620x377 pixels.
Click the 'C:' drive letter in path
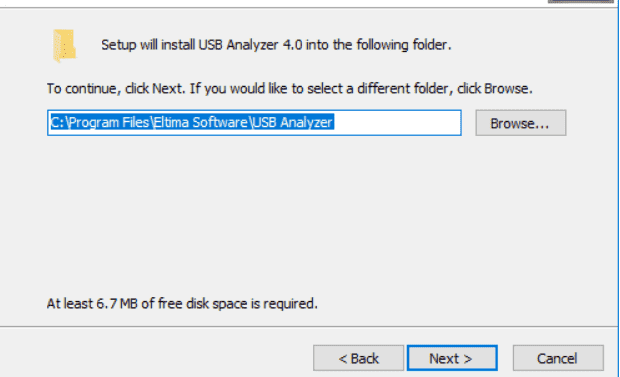click(57, 123)
